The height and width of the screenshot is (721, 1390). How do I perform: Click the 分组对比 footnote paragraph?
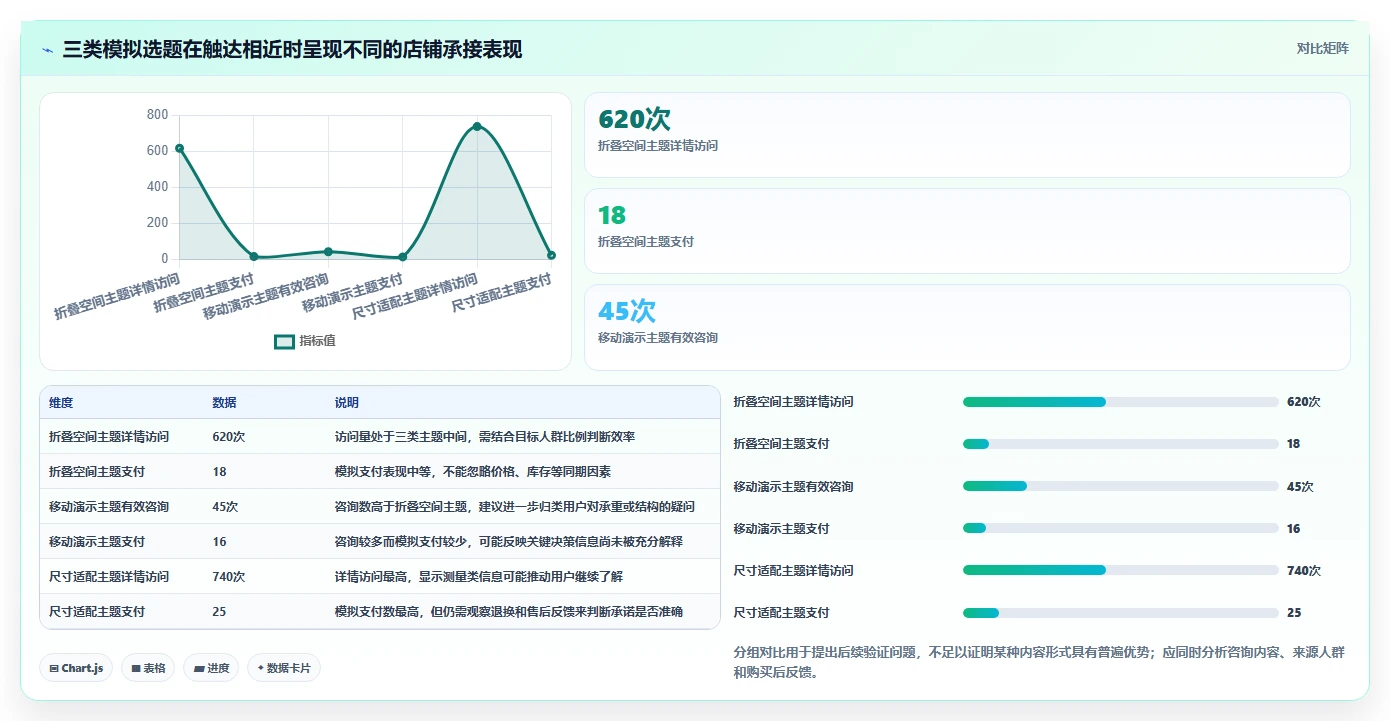coord(1040,662)
